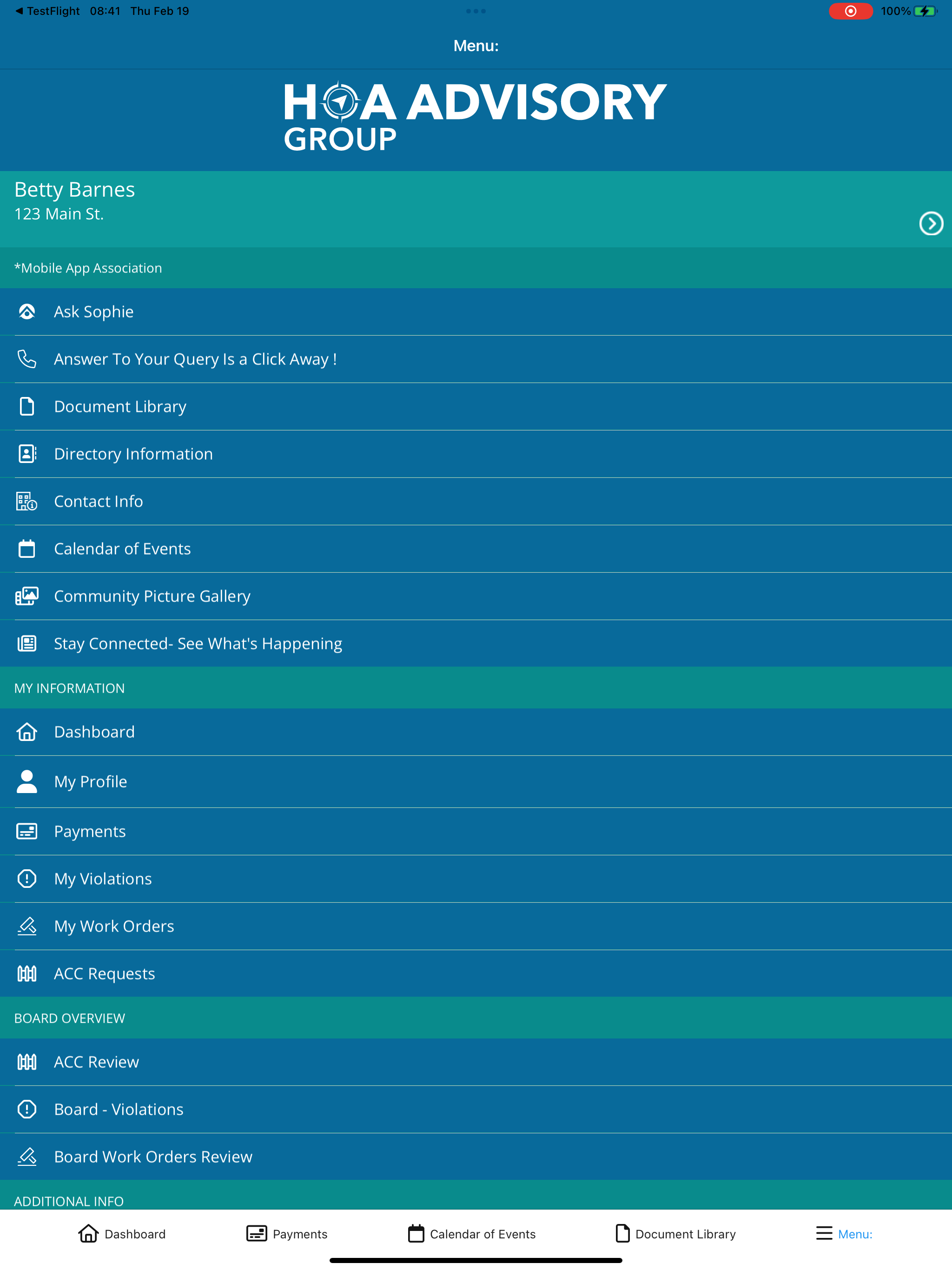
Task: Switch to the Payments tab in bottom bar
Action: (x=287, y=1234)
